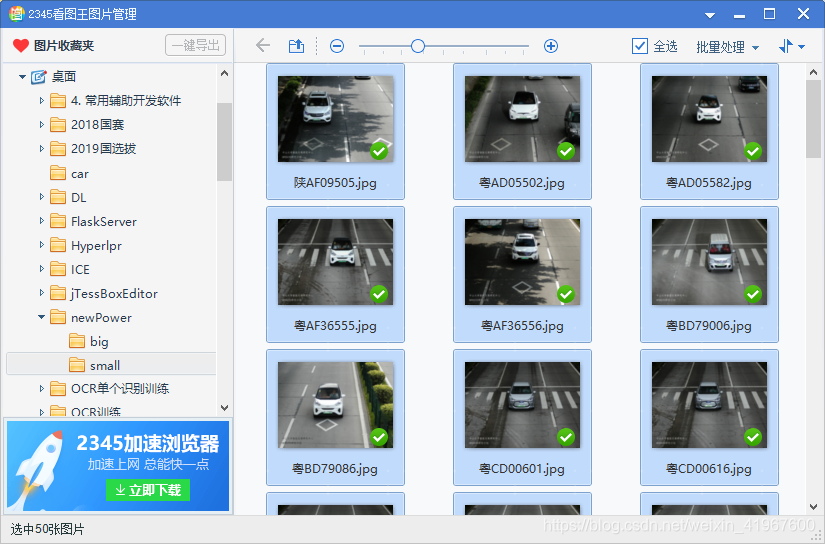Click the 2345 app logo icon

[16, 13]
